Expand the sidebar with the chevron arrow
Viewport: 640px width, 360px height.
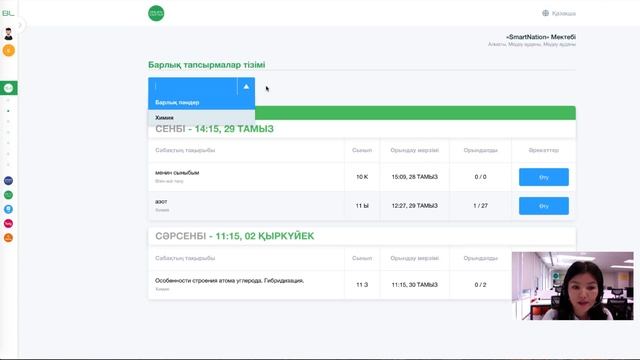pyautogui.click(x=20, y=25)
